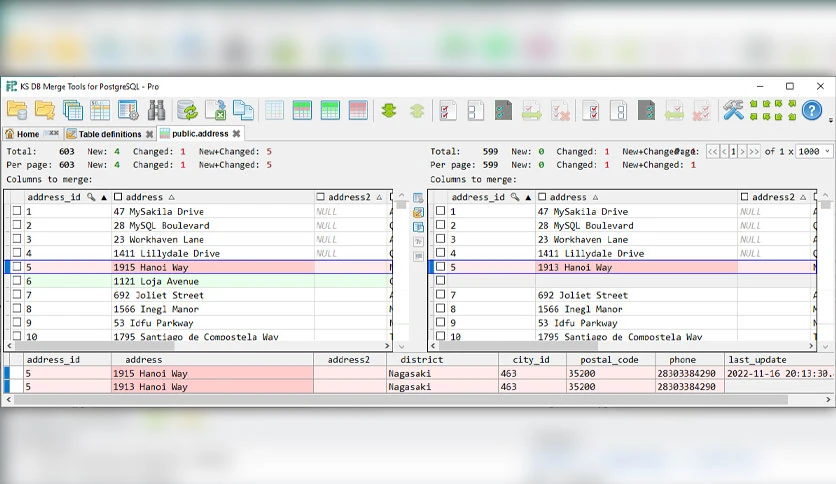
Task: Select the 1913 Hanoi Way cell in right grid
Action: point(636,267)
